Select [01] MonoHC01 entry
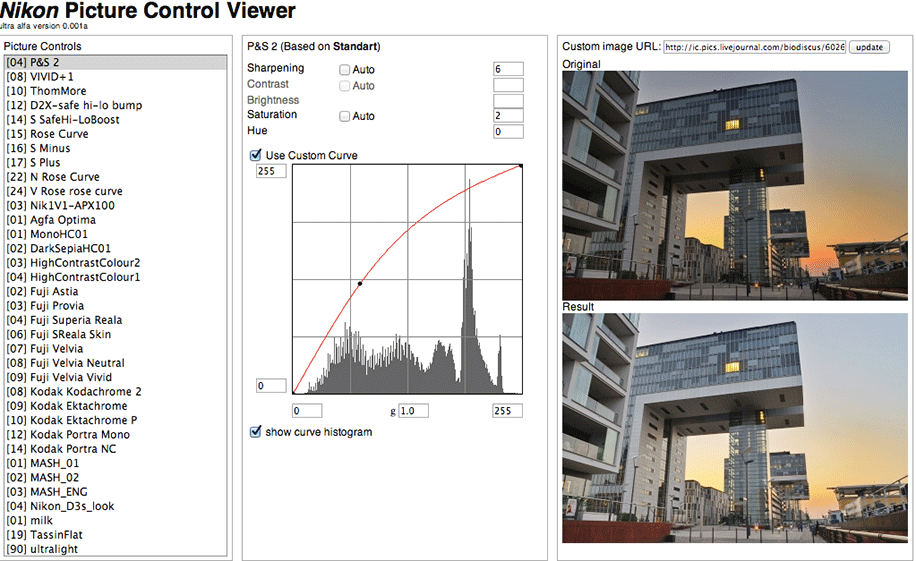 pyautogui.click(x=116, y=234)
